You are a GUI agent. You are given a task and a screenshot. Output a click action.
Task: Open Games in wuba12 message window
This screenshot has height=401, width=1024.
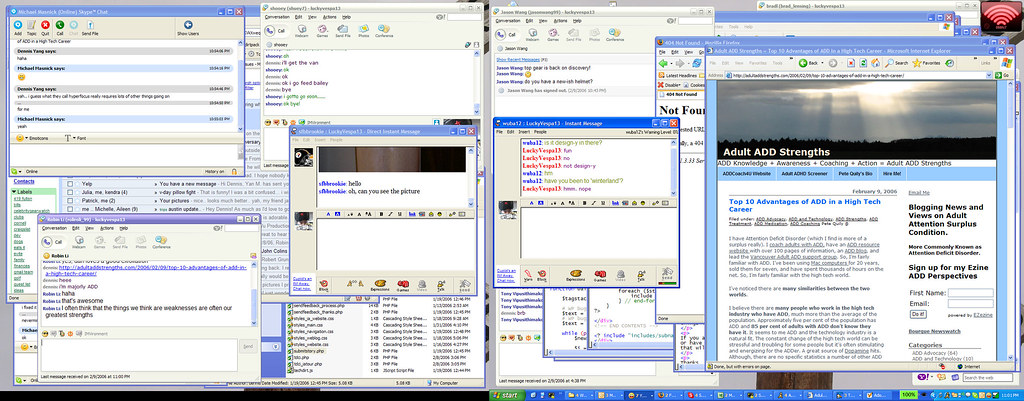600,276
